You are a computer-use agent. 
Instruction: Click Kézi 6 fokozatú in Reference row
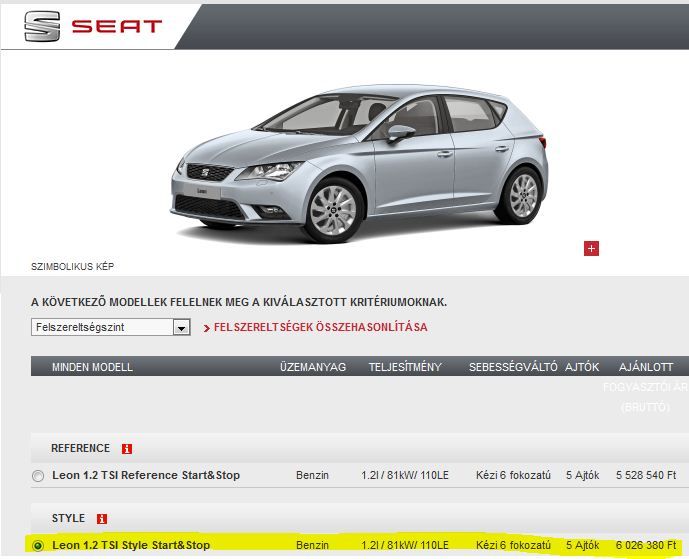click(513, 476)
